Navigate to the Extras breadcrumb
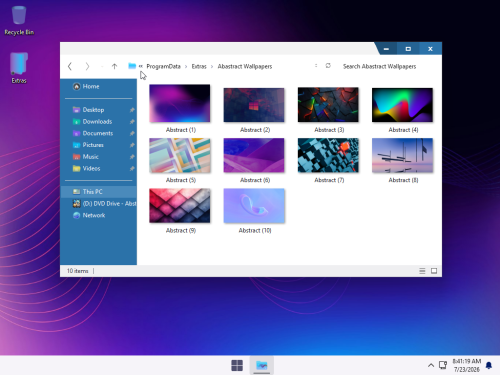Screen dimensions: 500x375 199,66
